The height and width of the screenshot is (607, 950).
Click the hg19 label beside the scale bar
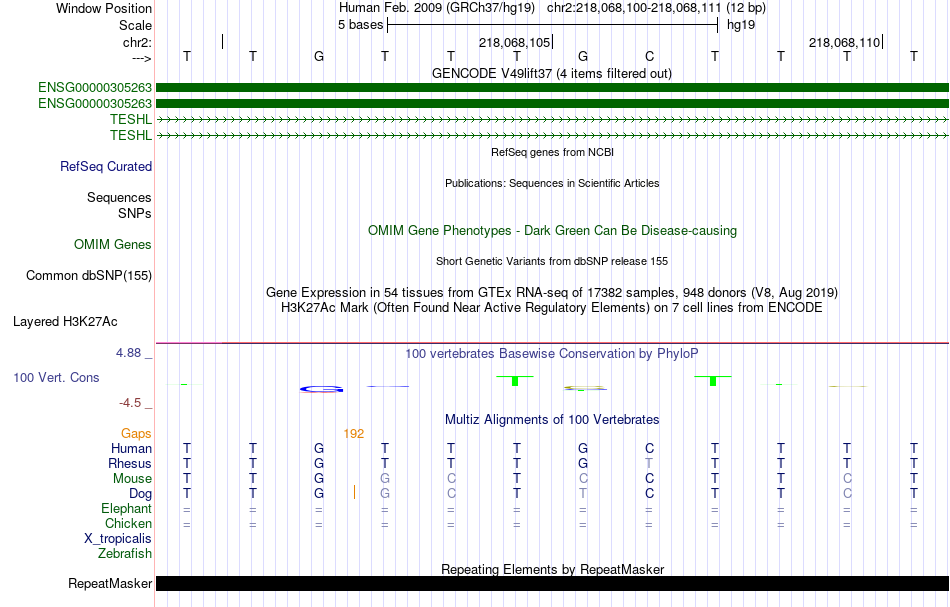740,25
